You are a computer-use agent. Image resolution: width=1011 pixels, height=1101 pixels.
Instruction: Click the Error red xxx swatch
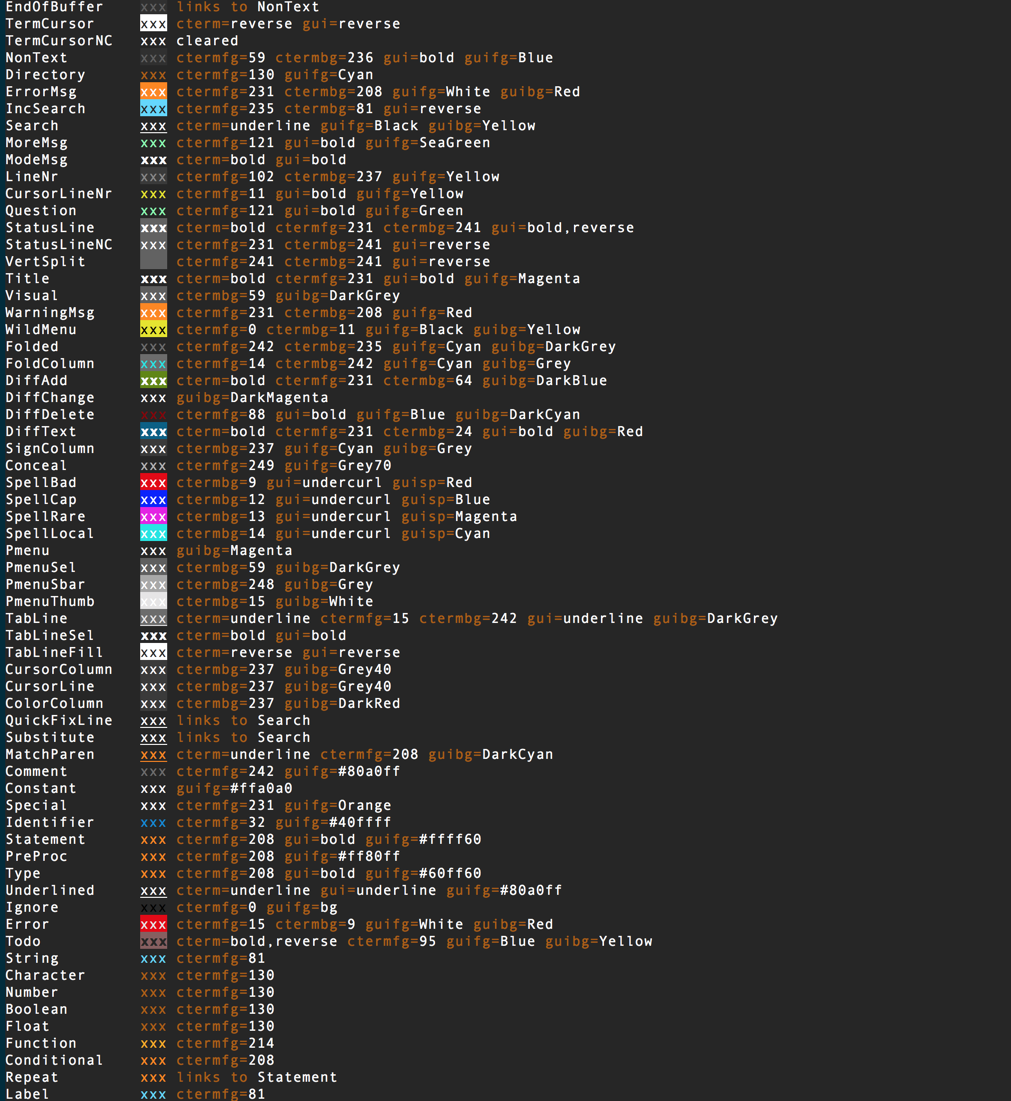pos(154,925)
